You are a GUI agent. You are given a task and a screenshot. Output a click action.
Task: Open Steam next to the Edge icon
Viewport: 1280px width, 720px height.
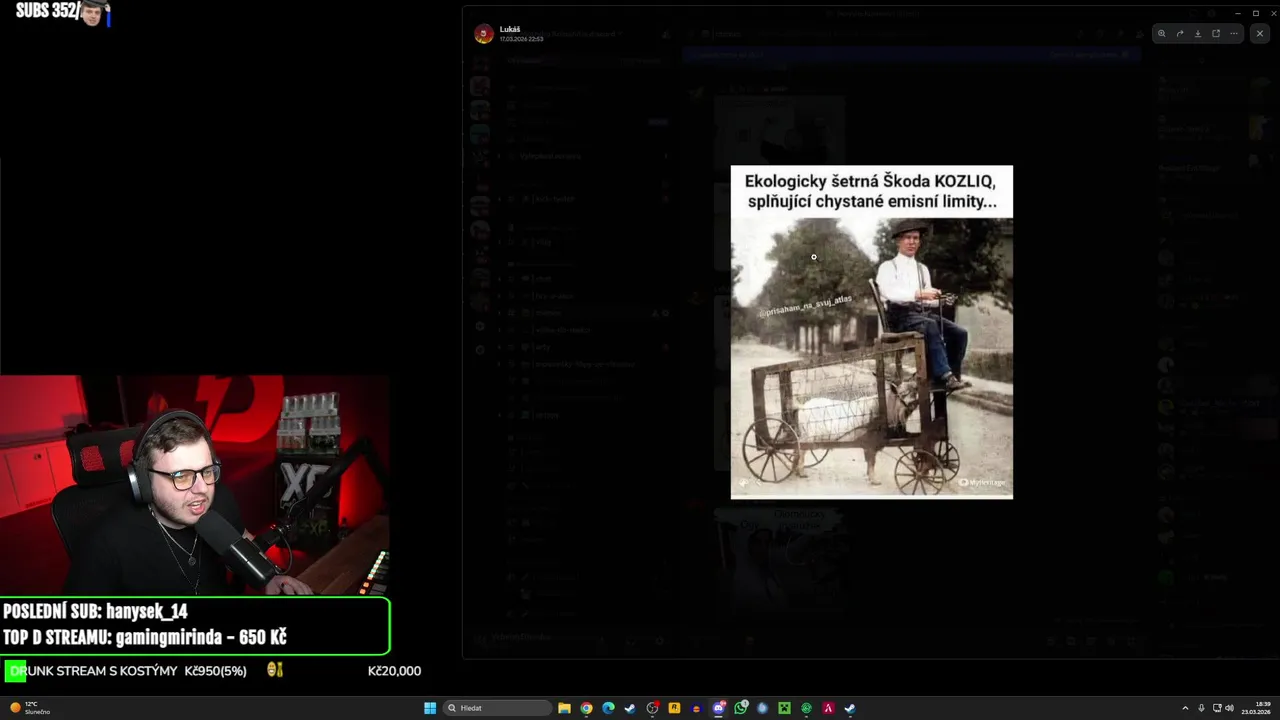point(630,708)
